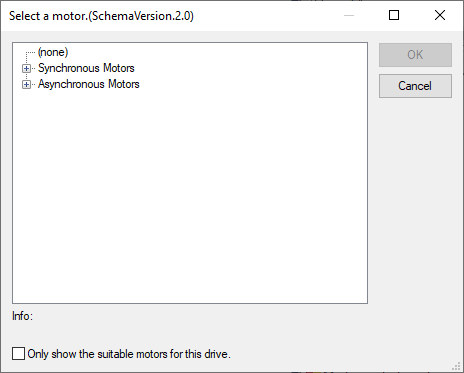Expand the Asynchronous Motors tree node
The image size is (464, 373).
pos(26,85)
